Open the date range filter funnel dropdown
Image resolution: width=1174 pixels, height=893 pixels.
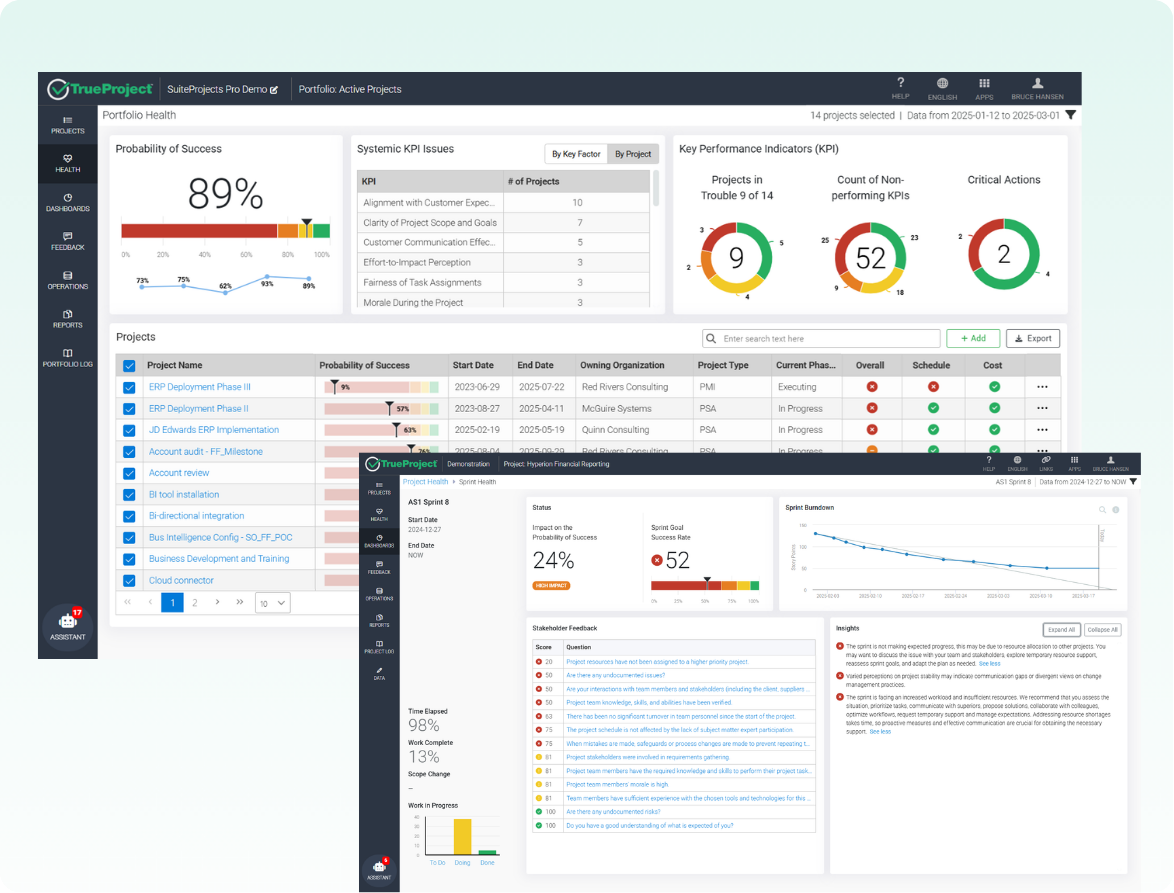1069,115
